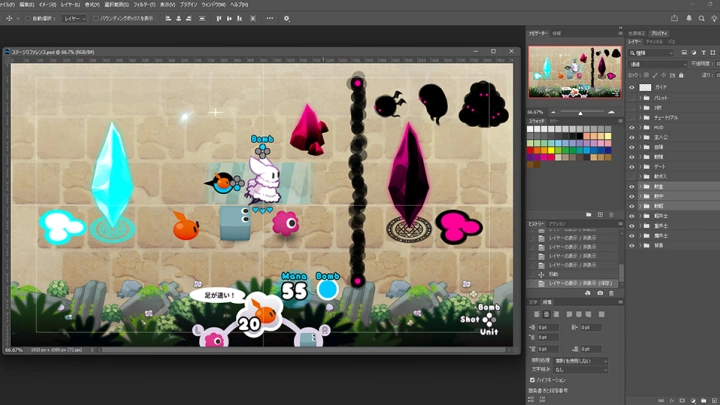The height and width of the screenshot is (405, 720).
Task: Click create new document from state icon in History
Action: (588, 293)
